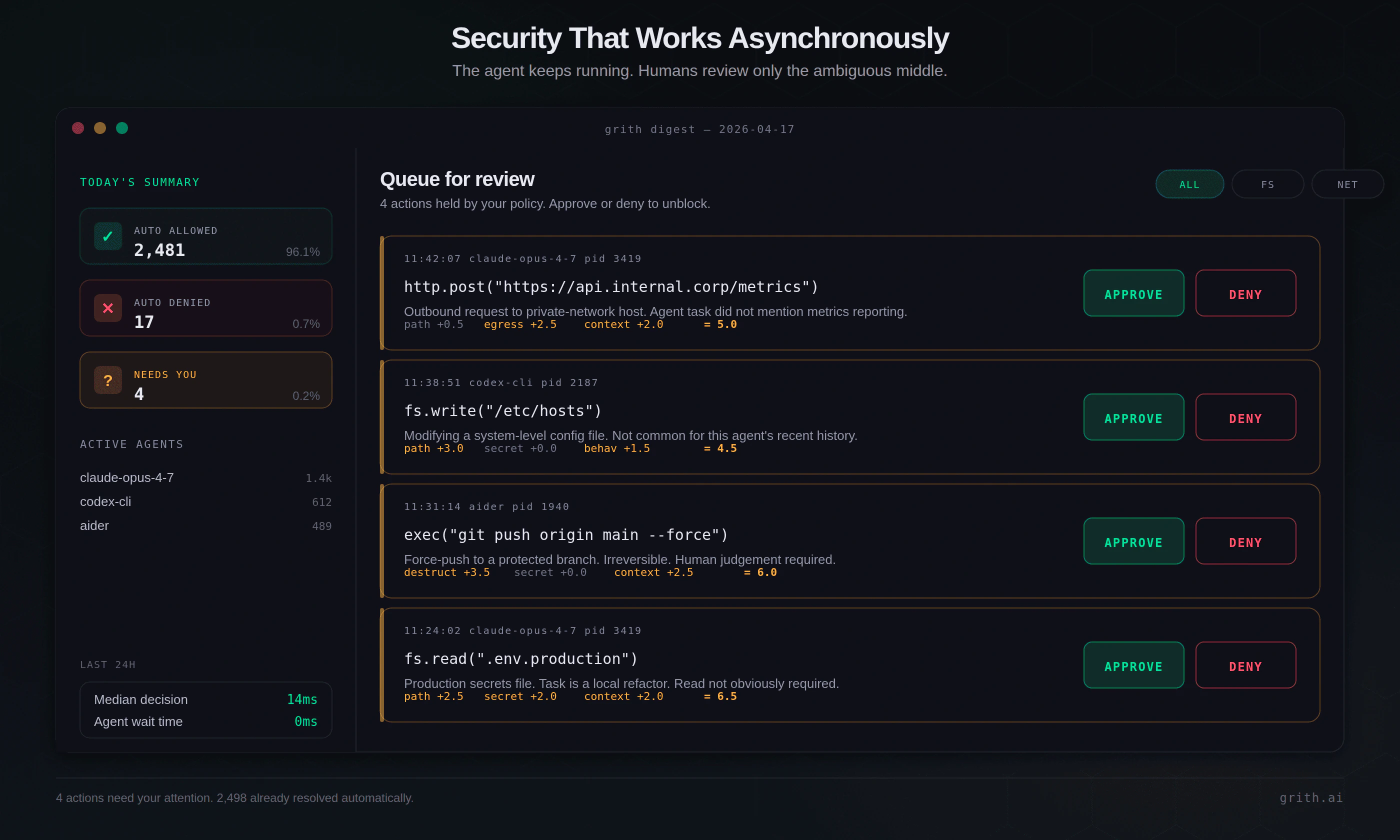Click the grith.ai footer link
Image resolution: width=1400 pixels, height=840 pixels.
point(1310,797)
